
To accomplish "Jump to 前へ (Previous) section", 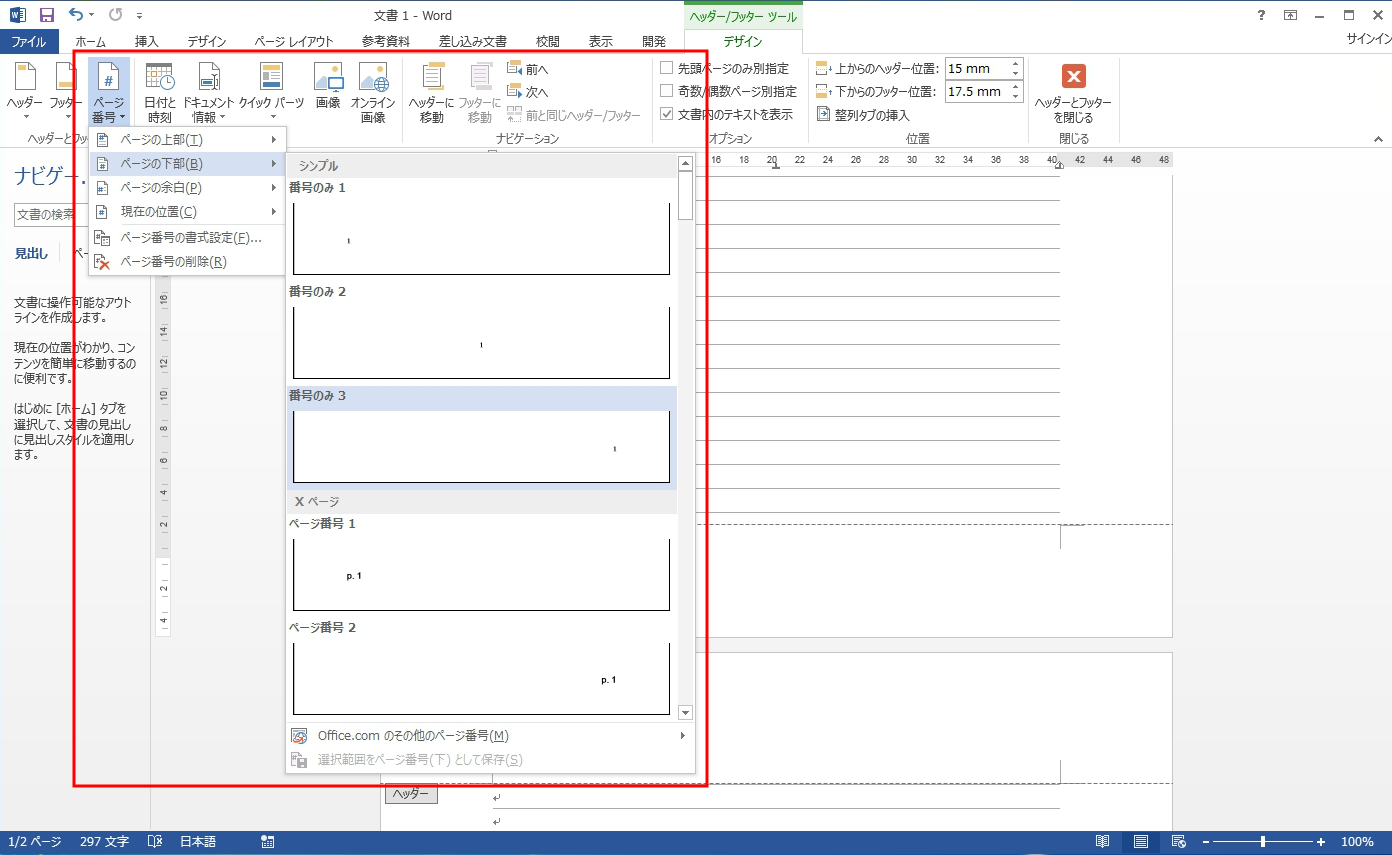I will click(528, 69).
